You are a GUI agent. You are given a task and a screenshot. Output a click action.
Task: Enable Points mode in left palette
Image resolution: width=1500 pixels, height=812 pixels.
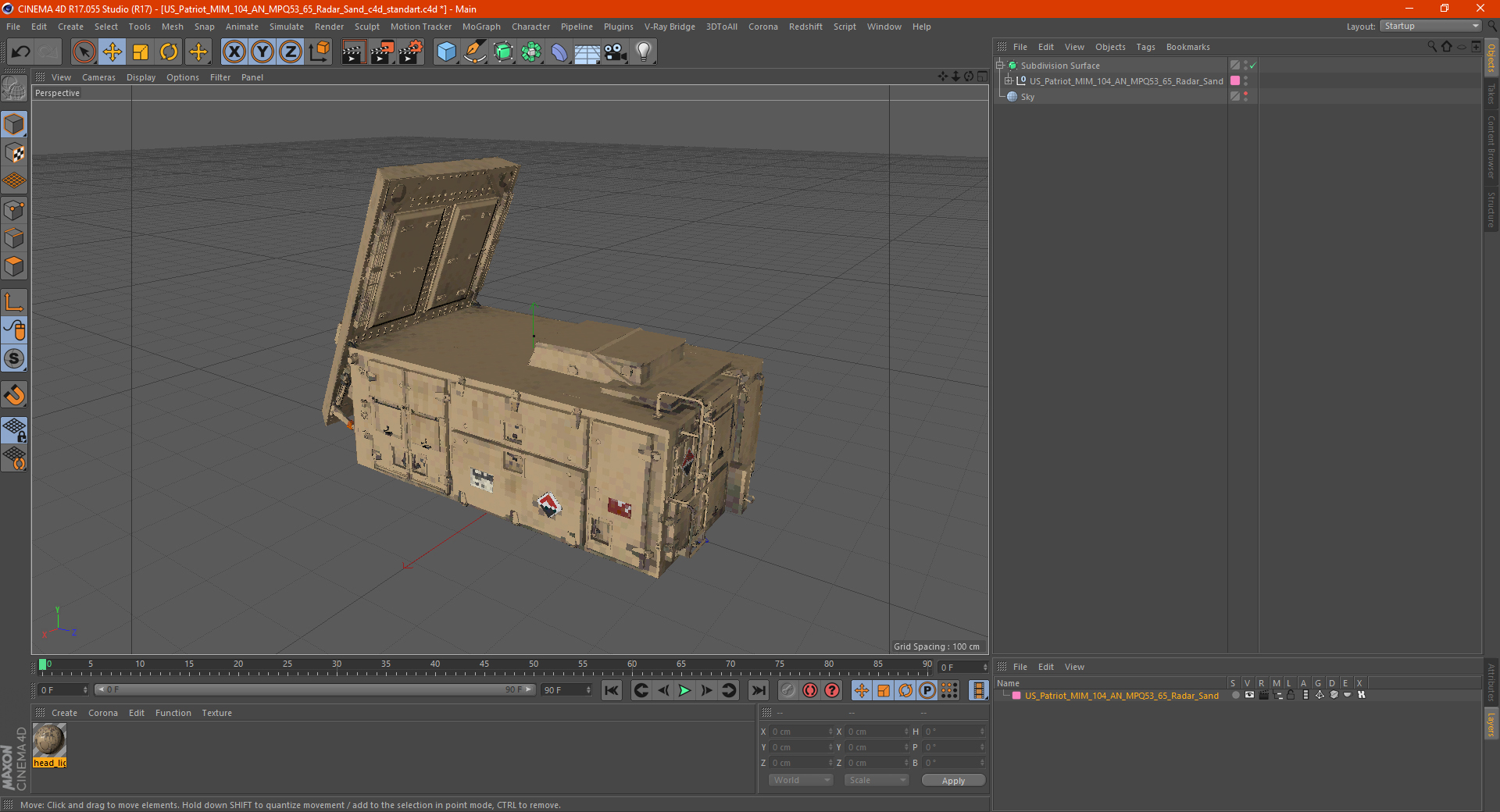(14, 210)
